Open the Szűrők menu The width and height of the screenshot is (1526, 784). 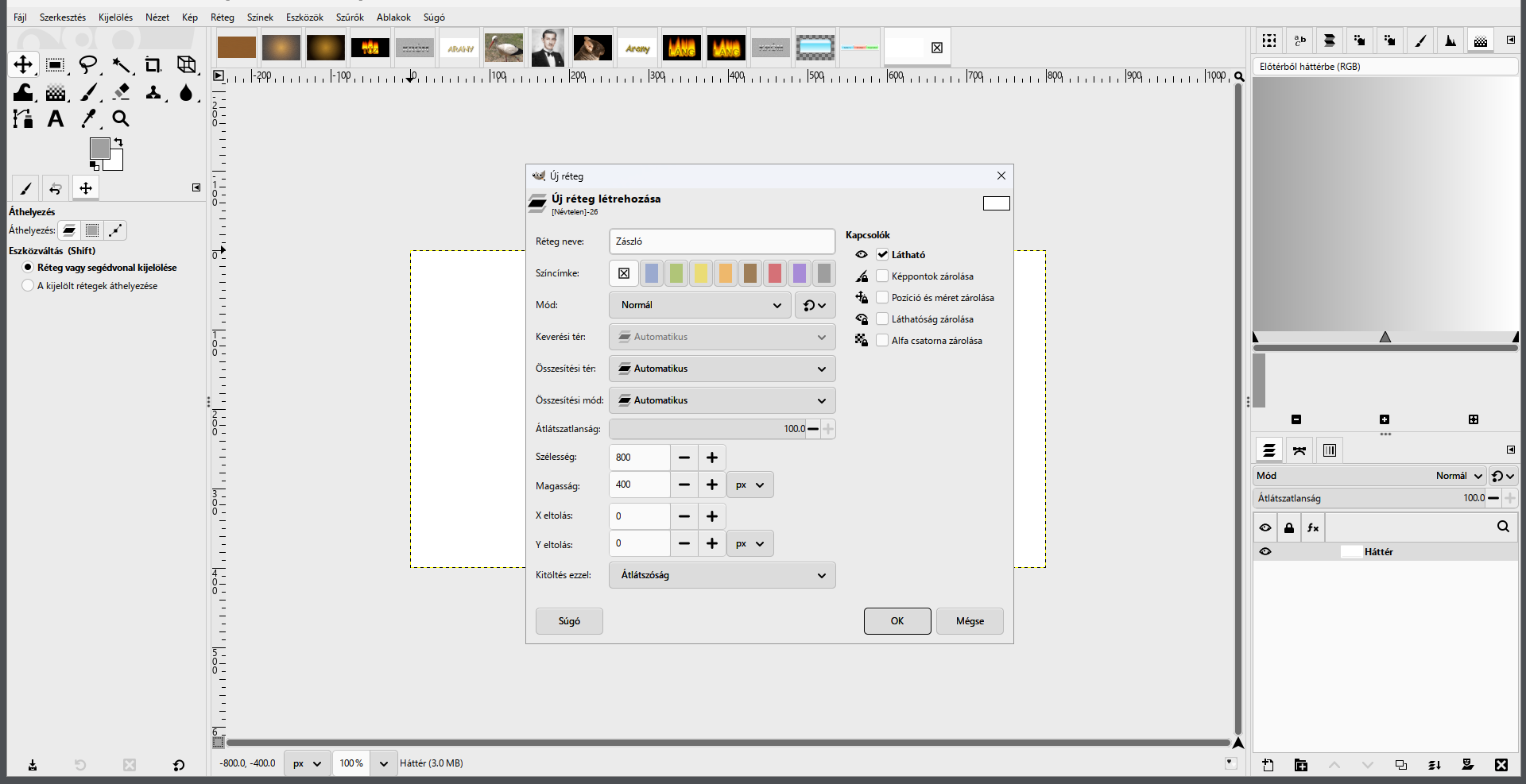[x=350, y=17]
